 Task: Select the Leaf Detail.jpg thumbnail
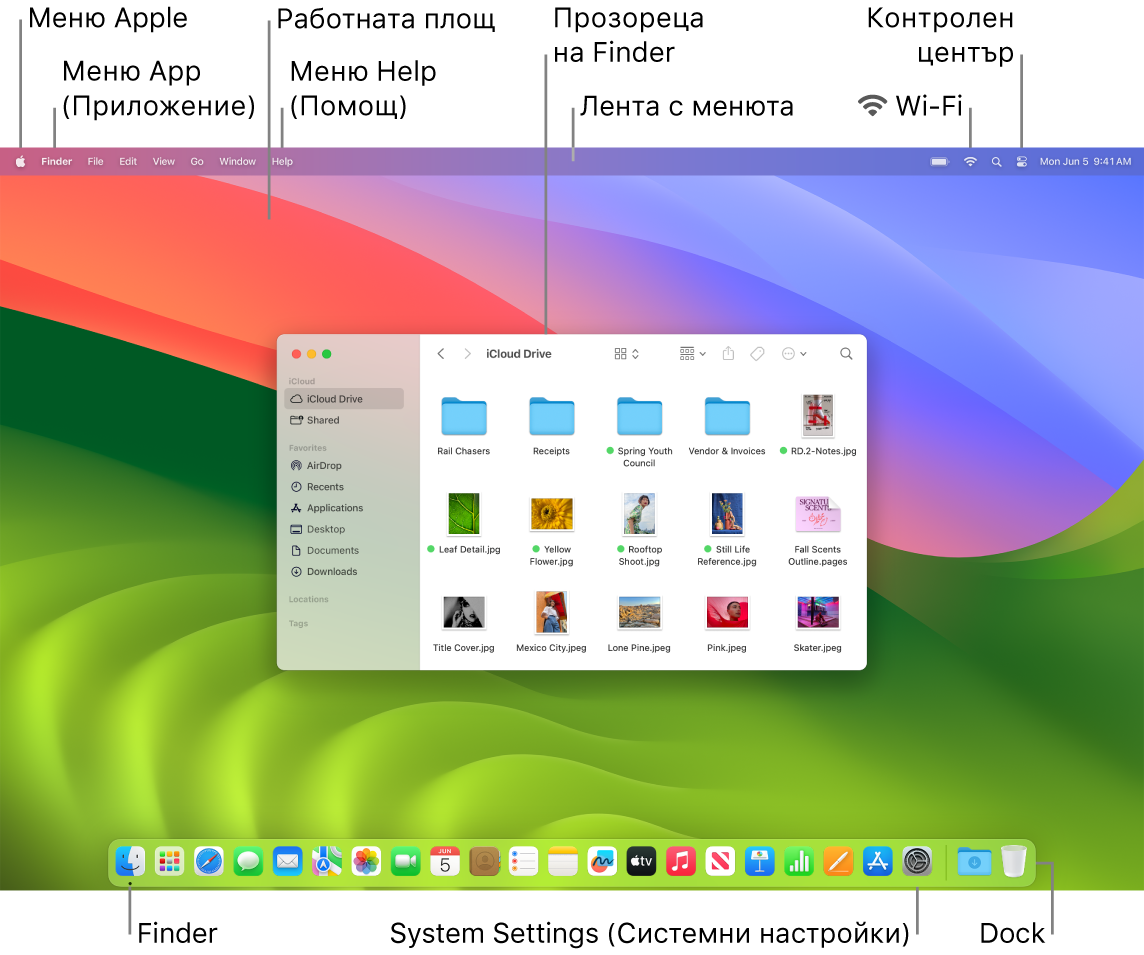464,513
